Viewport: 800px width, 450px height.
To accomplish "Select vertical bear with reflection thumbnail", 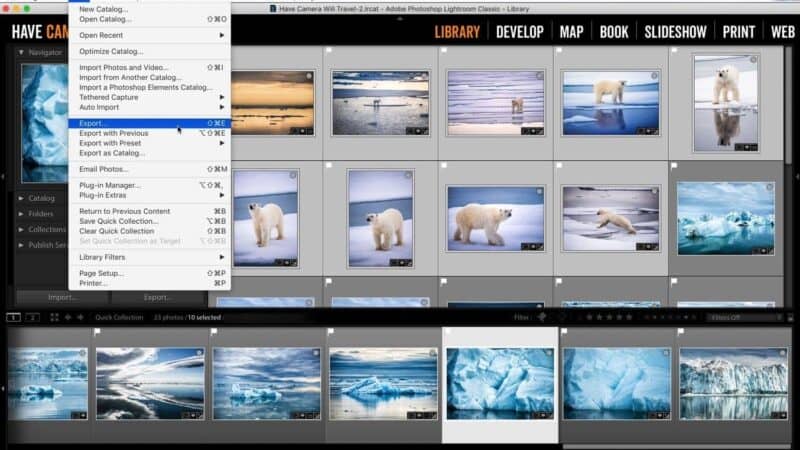I will (x=726, y=104).
